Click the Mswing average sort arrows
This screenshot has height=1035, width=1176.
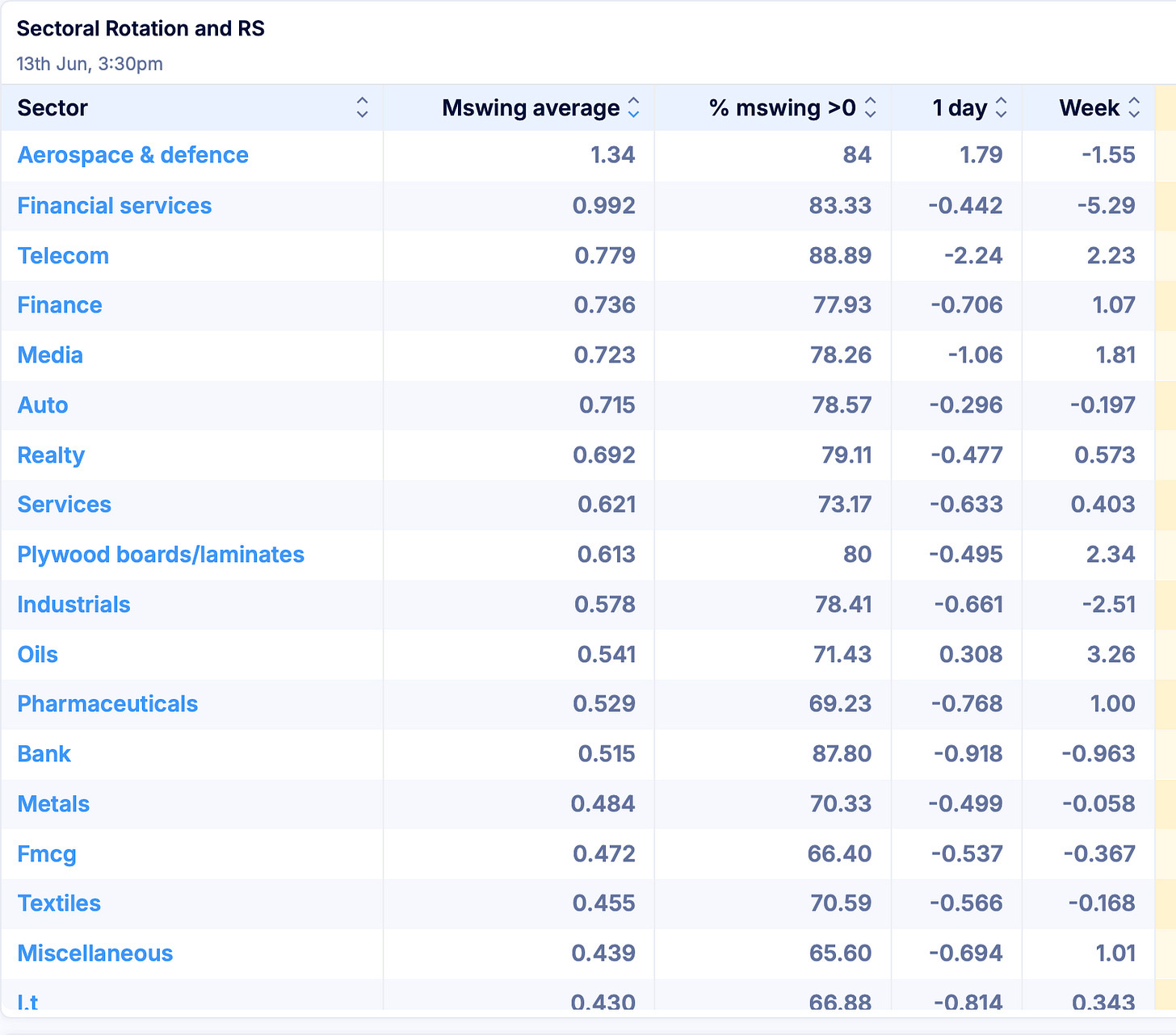coord(633,107)
